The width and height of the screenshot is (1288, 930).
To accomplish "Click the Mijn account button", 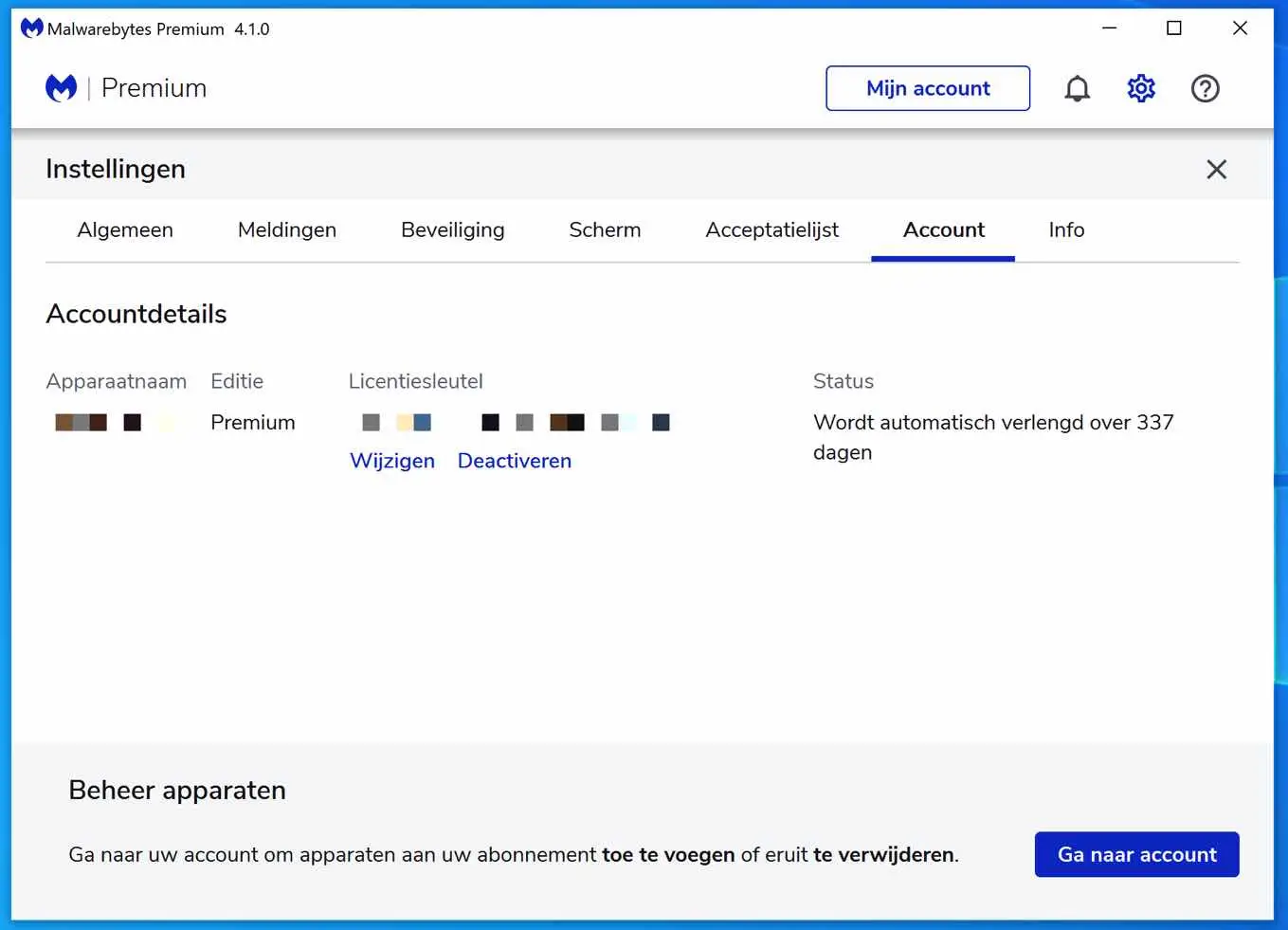I will 928,88.
